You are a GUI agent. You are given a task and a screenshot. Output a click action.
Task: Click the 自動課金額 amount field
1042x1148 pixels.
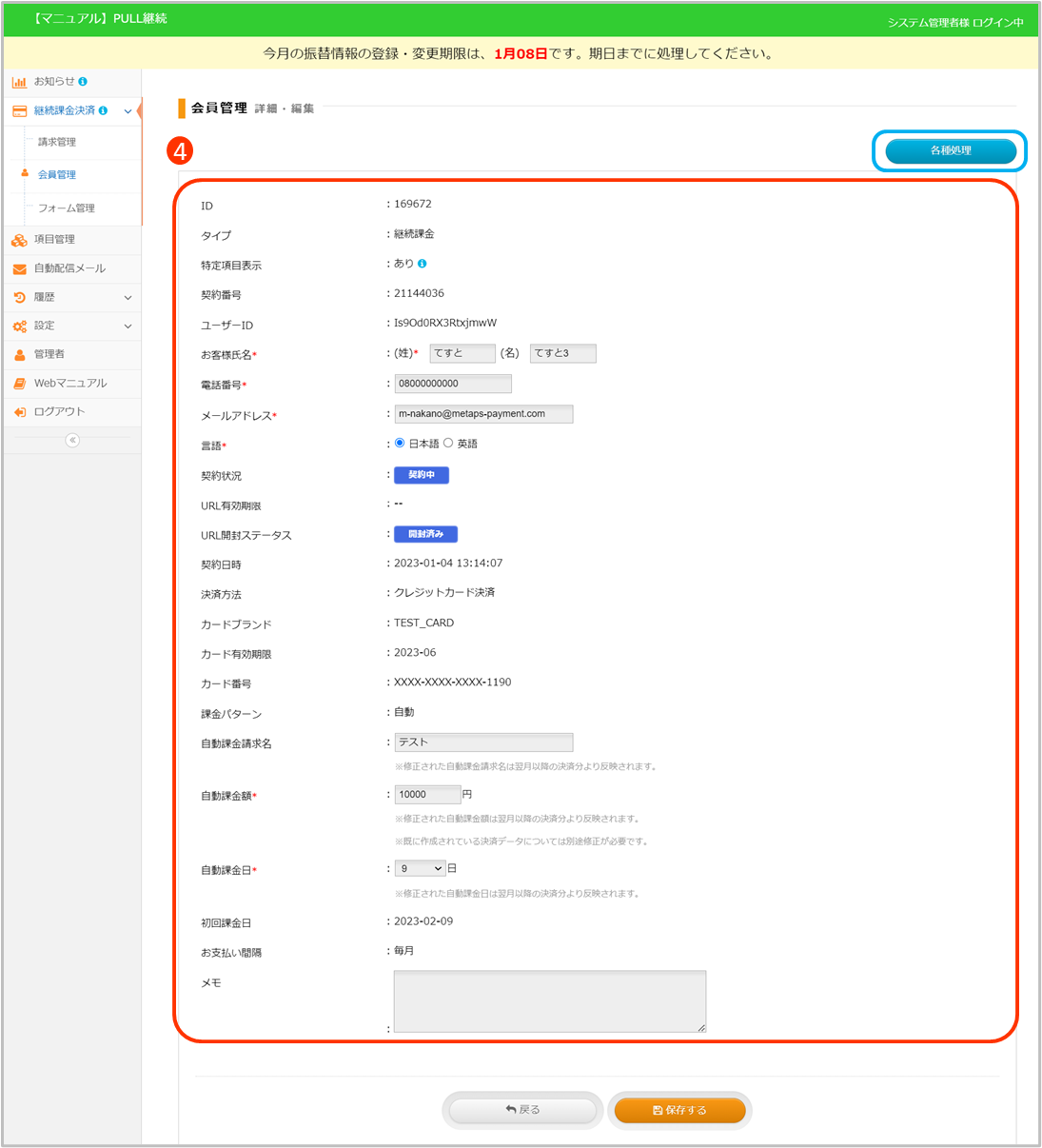[x=427, y=794]
